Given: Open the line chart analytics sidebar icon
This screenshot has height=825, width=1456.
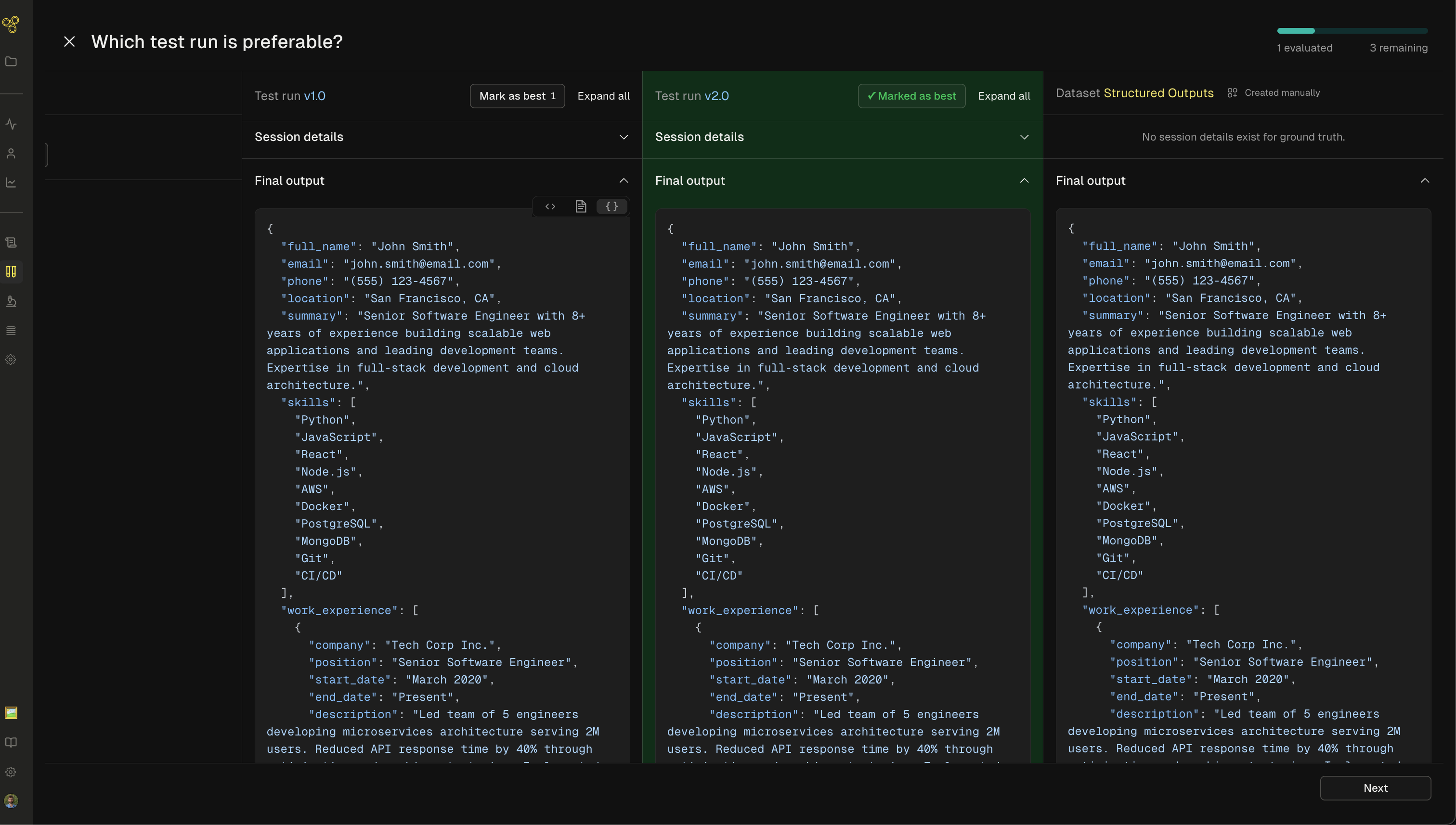Looking at the screenshot, I should [x=11, y=182].
